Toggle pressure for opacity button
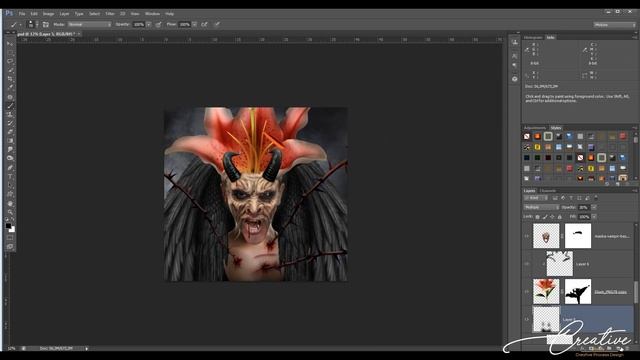Image resolution: width=640 pixels, height=360 pixels. [158, 24]
